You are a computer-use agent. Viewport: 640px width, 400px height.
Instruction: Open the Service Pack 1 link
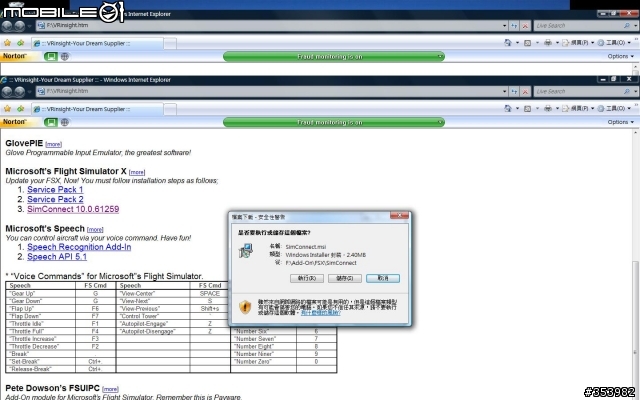coord(55,189)
